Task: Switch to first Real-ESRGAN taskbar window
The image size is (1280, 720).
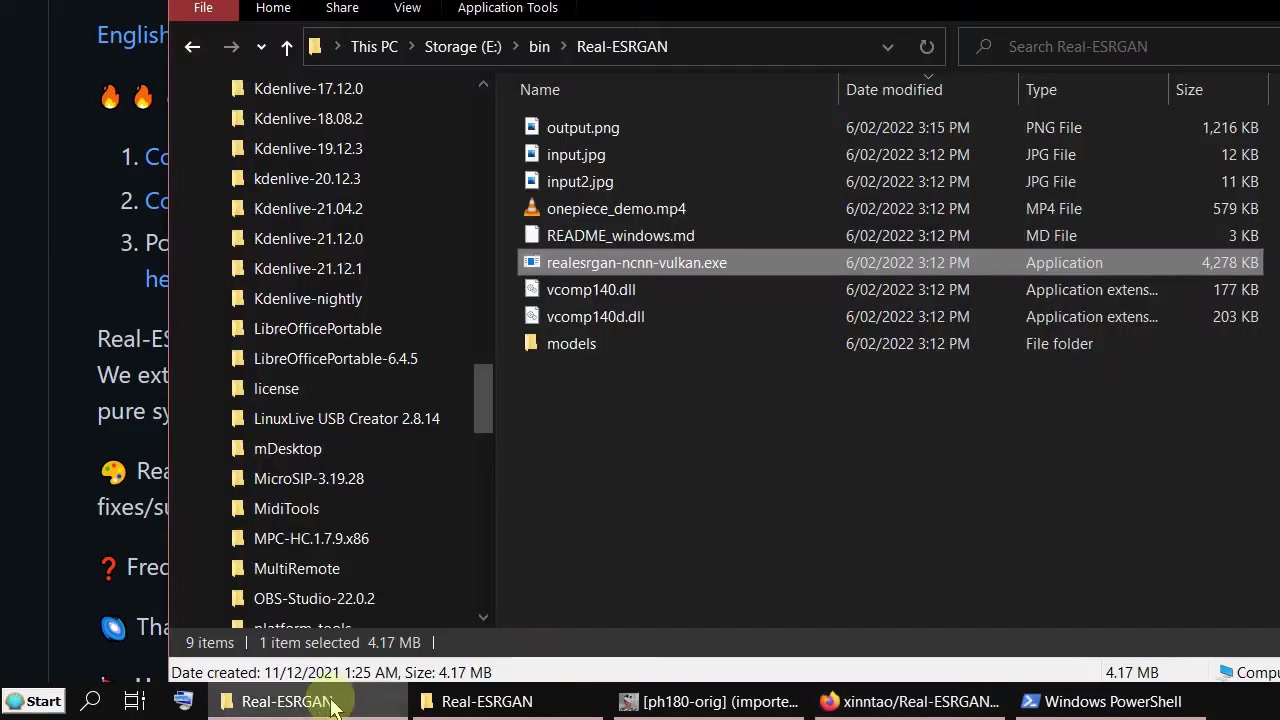Action: click(308, 702)
